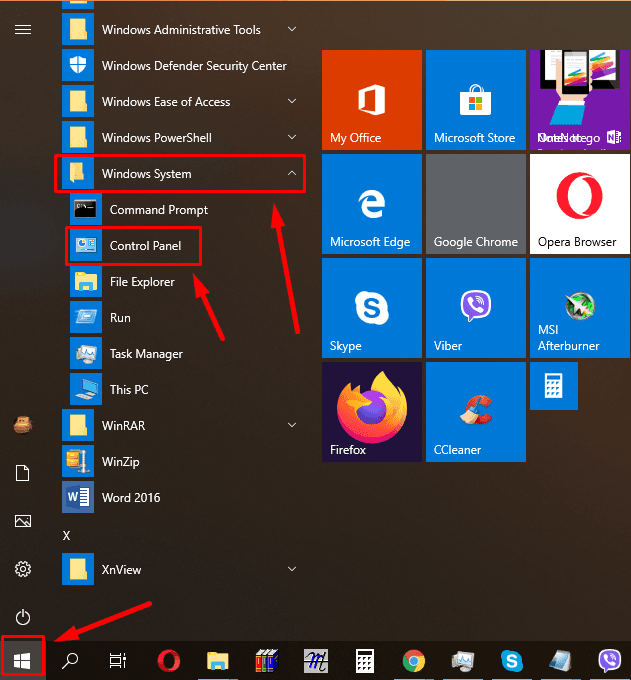Viewport: 631px width, 680px height.
Task: Open the WinRAR folder label
Action: 124,425
